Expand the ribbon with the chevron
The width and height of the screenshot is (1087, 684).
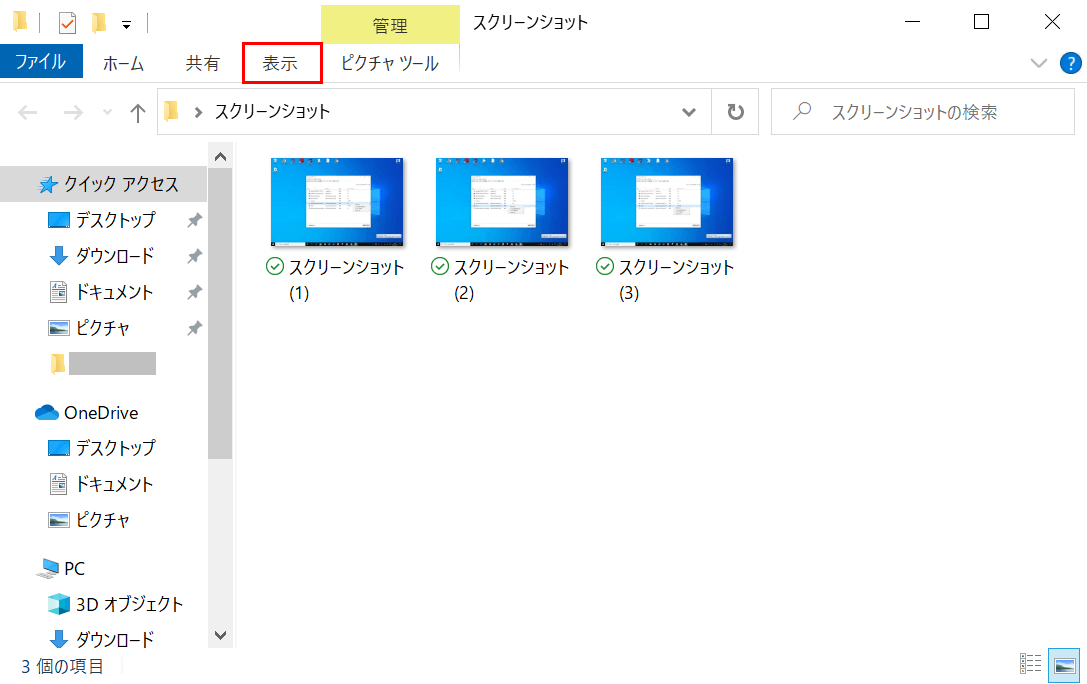[1038, 64]
